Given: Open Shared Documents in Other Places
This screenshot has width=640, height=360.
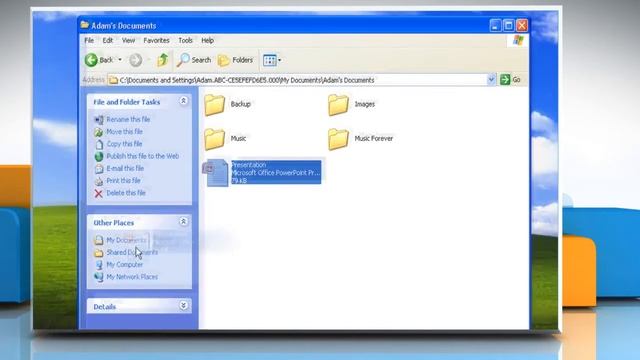Looking at the screenshot, I should pos(132,252).
